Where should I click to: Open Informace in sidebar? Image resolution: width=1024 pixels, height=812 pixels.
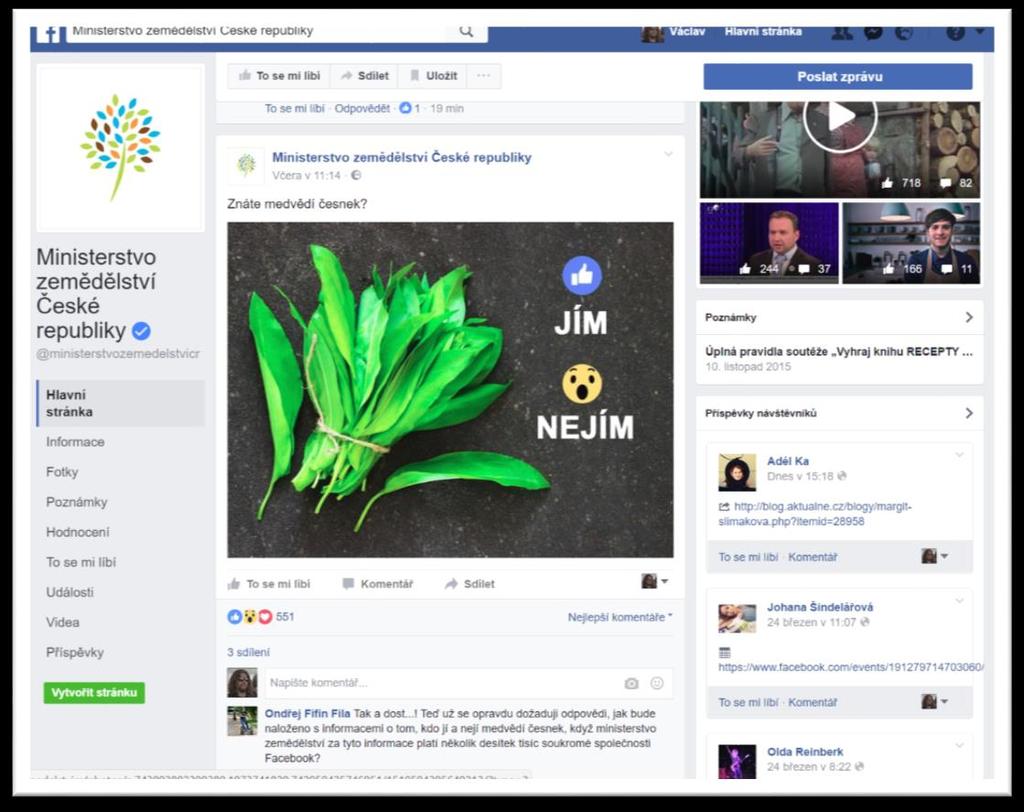(x=75, y=442)
